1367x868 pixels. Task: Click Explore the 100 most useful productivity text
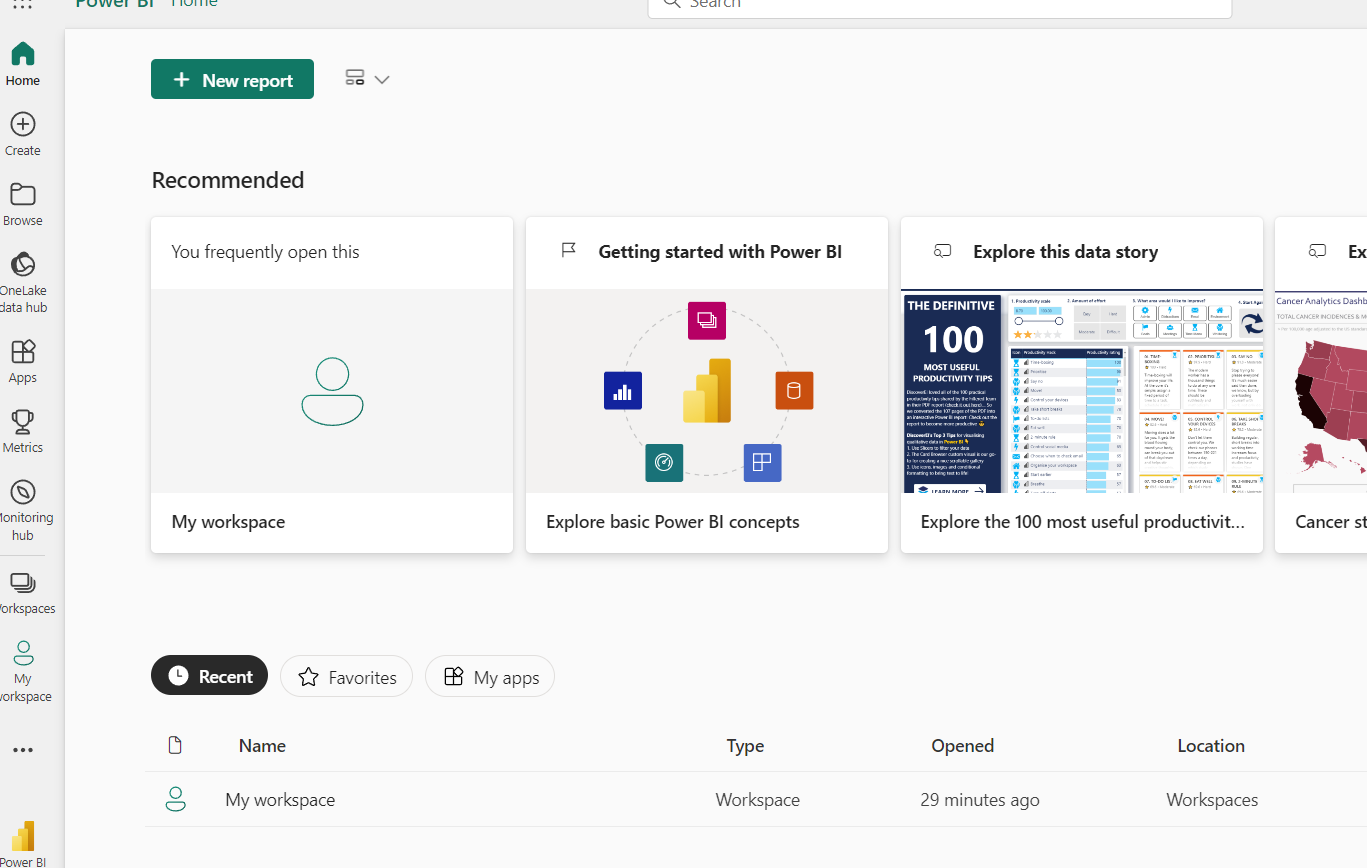(x=1083, y=522)
